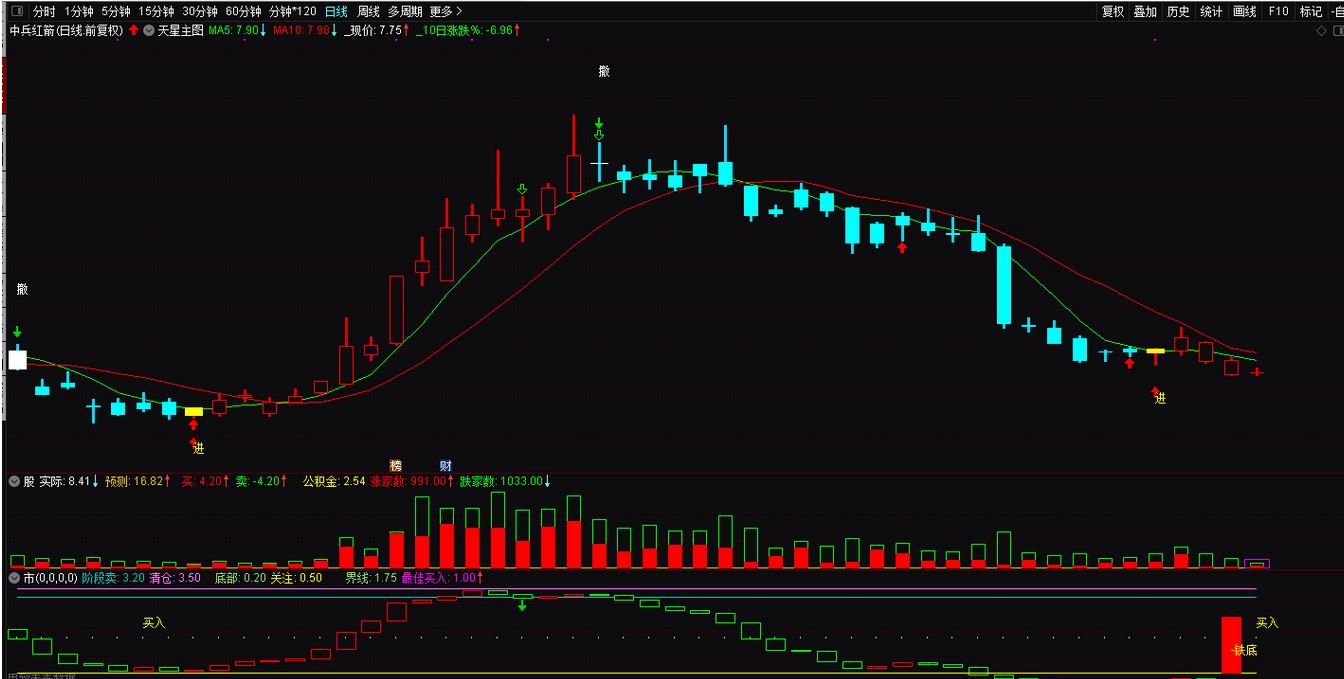Click the right-side 买入 label near 铁底

coord(1267,622)
